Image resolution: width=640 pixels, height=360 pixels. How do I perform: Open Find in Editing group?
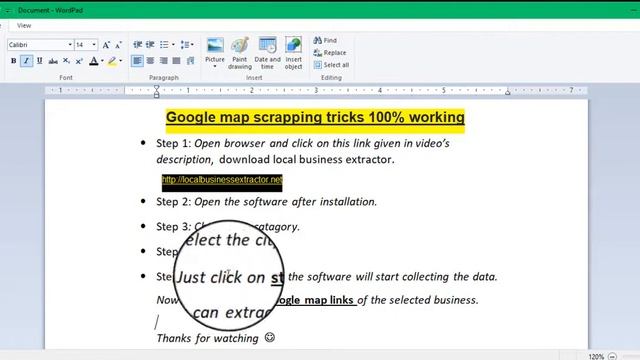click(325, 40)
